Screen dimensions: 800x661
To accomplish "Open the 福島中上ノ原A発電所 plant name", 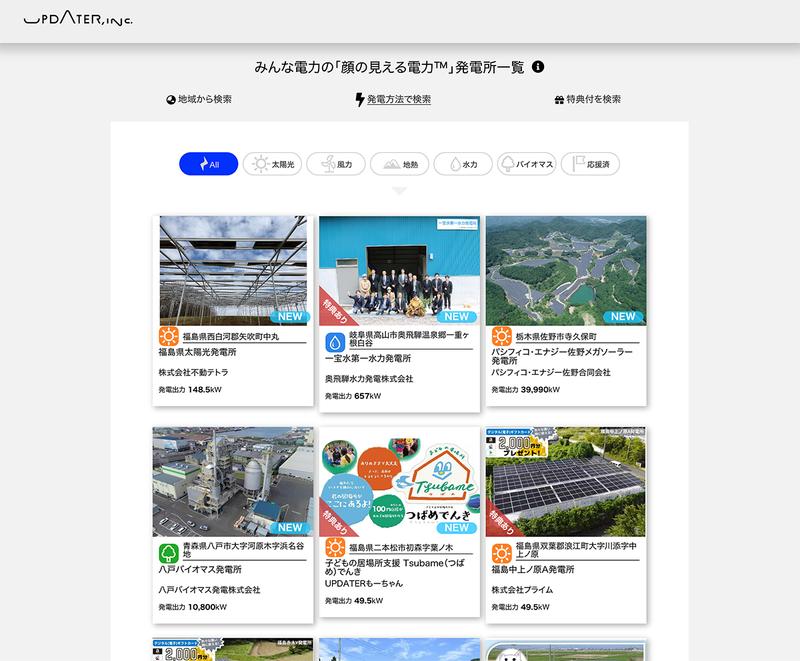I will coord(533,569).
